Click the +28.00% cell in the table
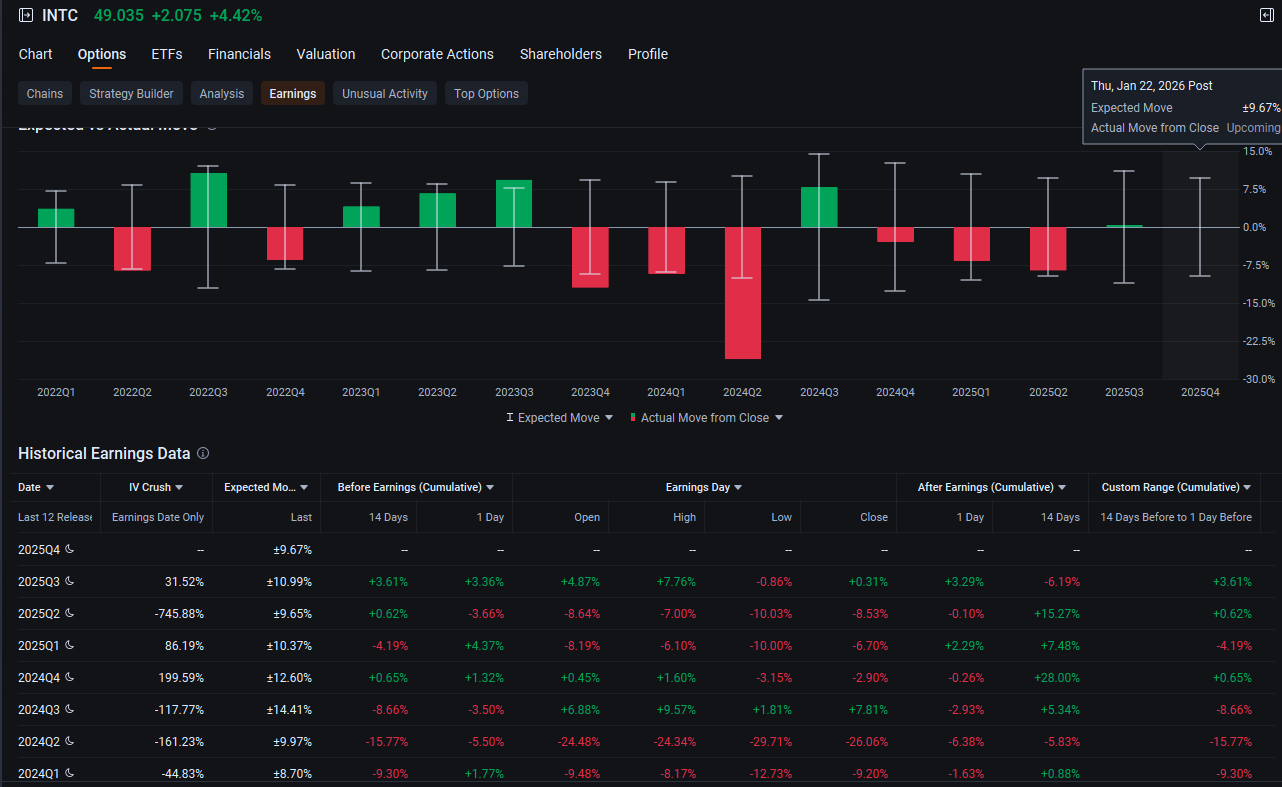This screenshot has width=1282, height=787. 1058,677
